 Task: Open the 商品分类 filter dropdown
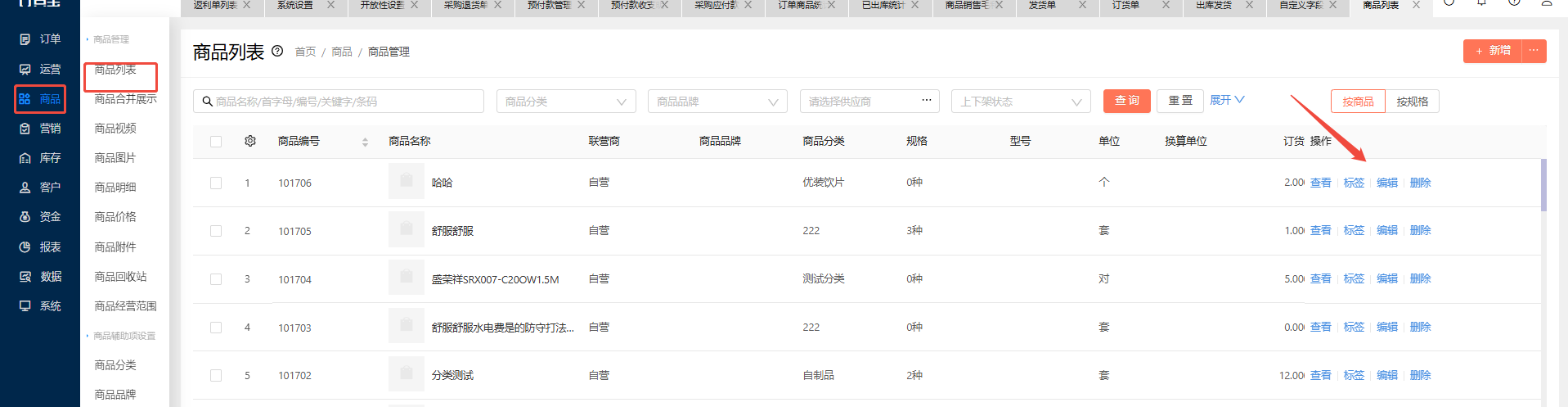point(566,102)
